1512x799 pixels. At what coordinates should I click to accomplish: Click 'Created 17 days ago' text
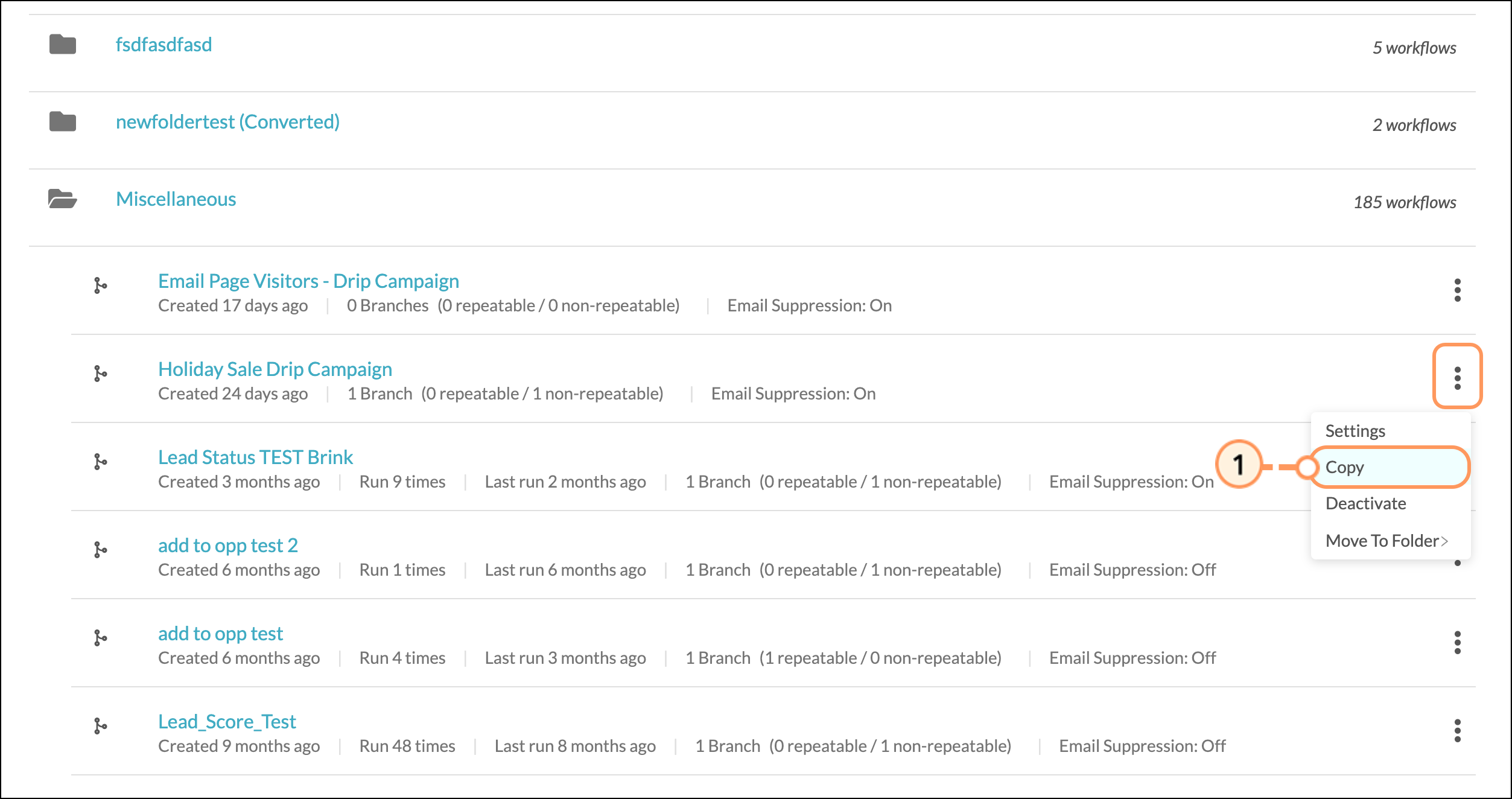pyautogui.click(x=233, y=306)
